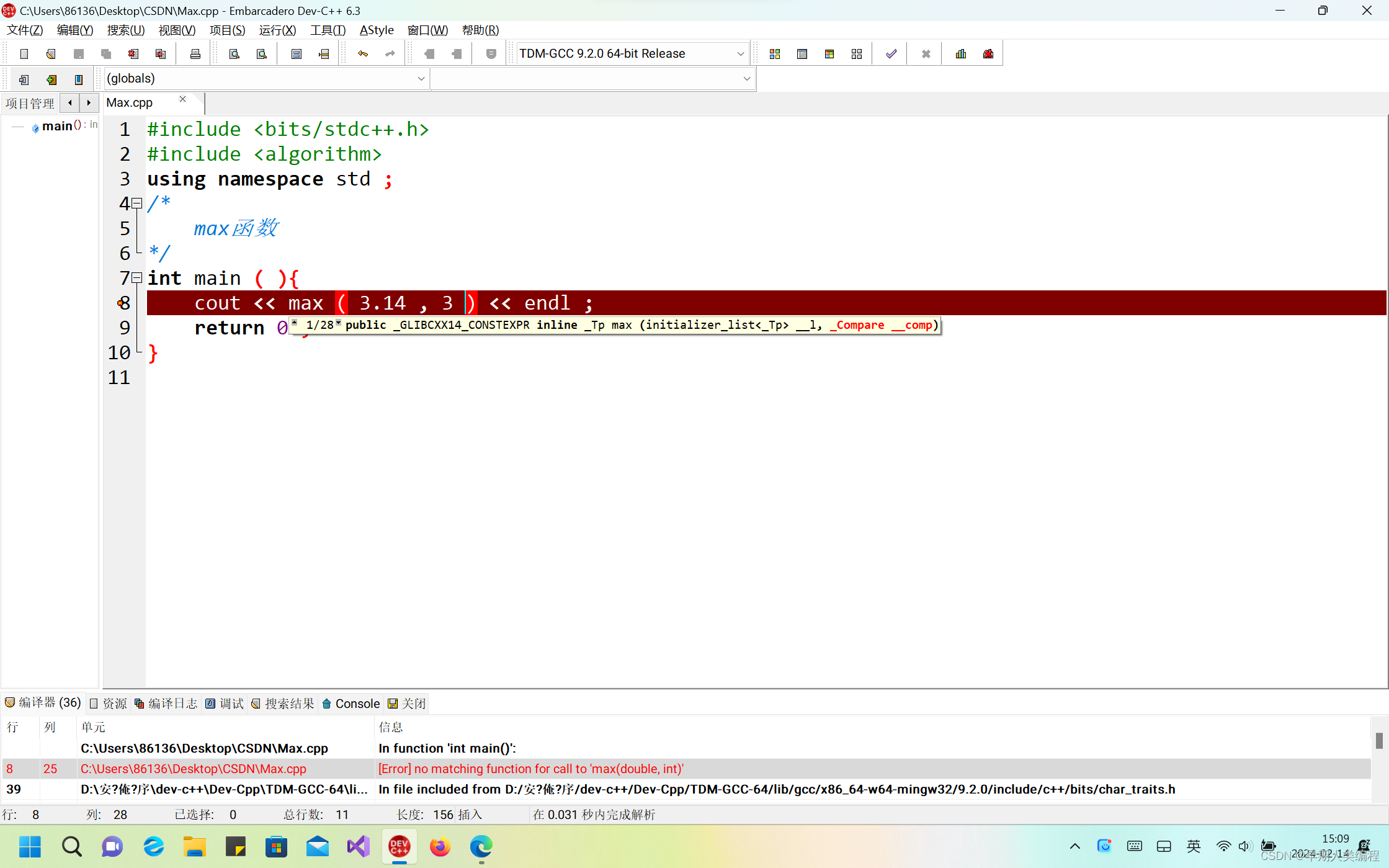Open Dev-C++ from the Windows taskbar
1389x868 pixels.
coord(399,846)
